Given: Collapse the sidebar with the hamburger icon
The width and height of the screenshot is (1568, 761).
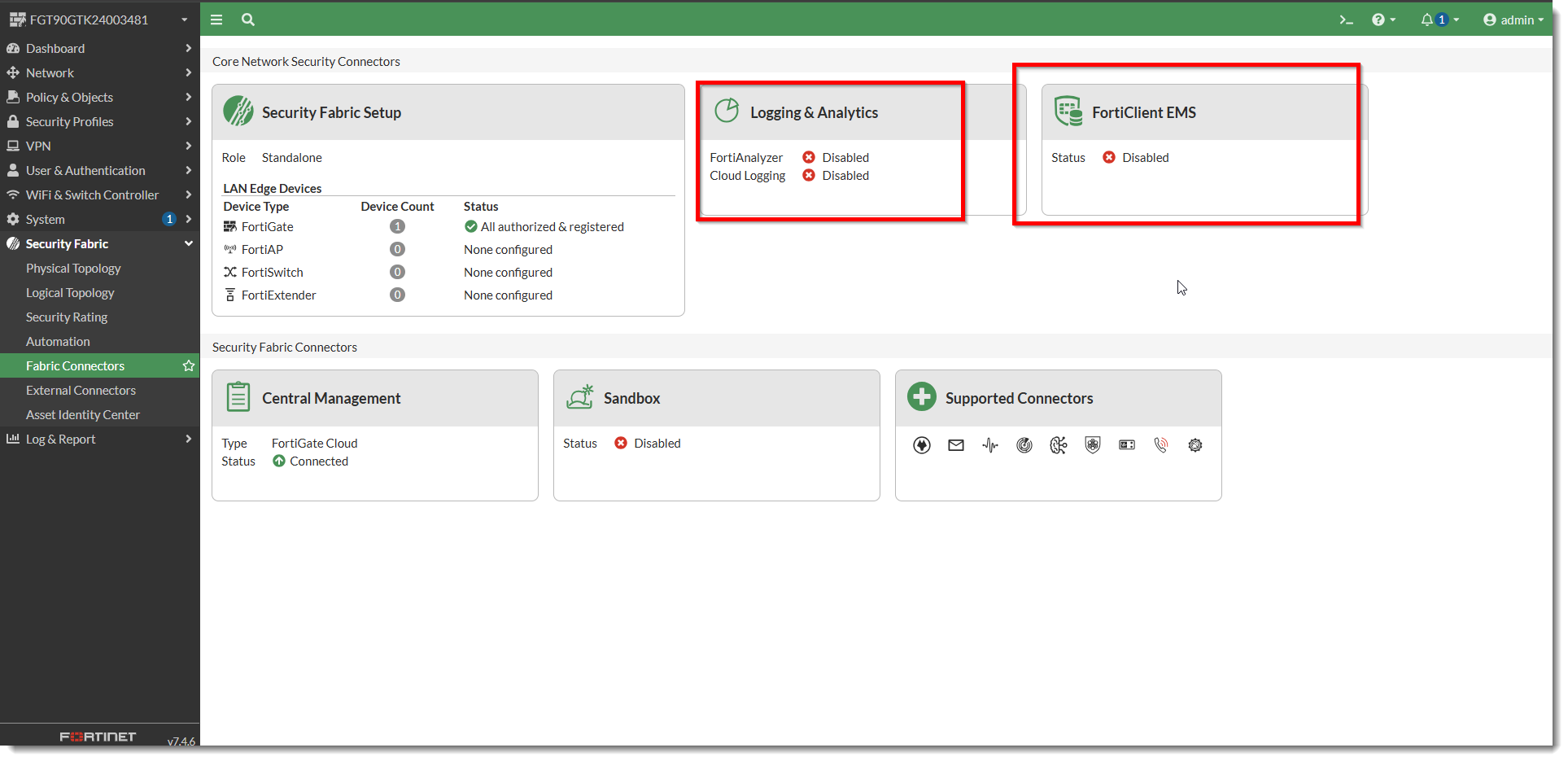Looking at the screenshot, I should tap(216, 19).
